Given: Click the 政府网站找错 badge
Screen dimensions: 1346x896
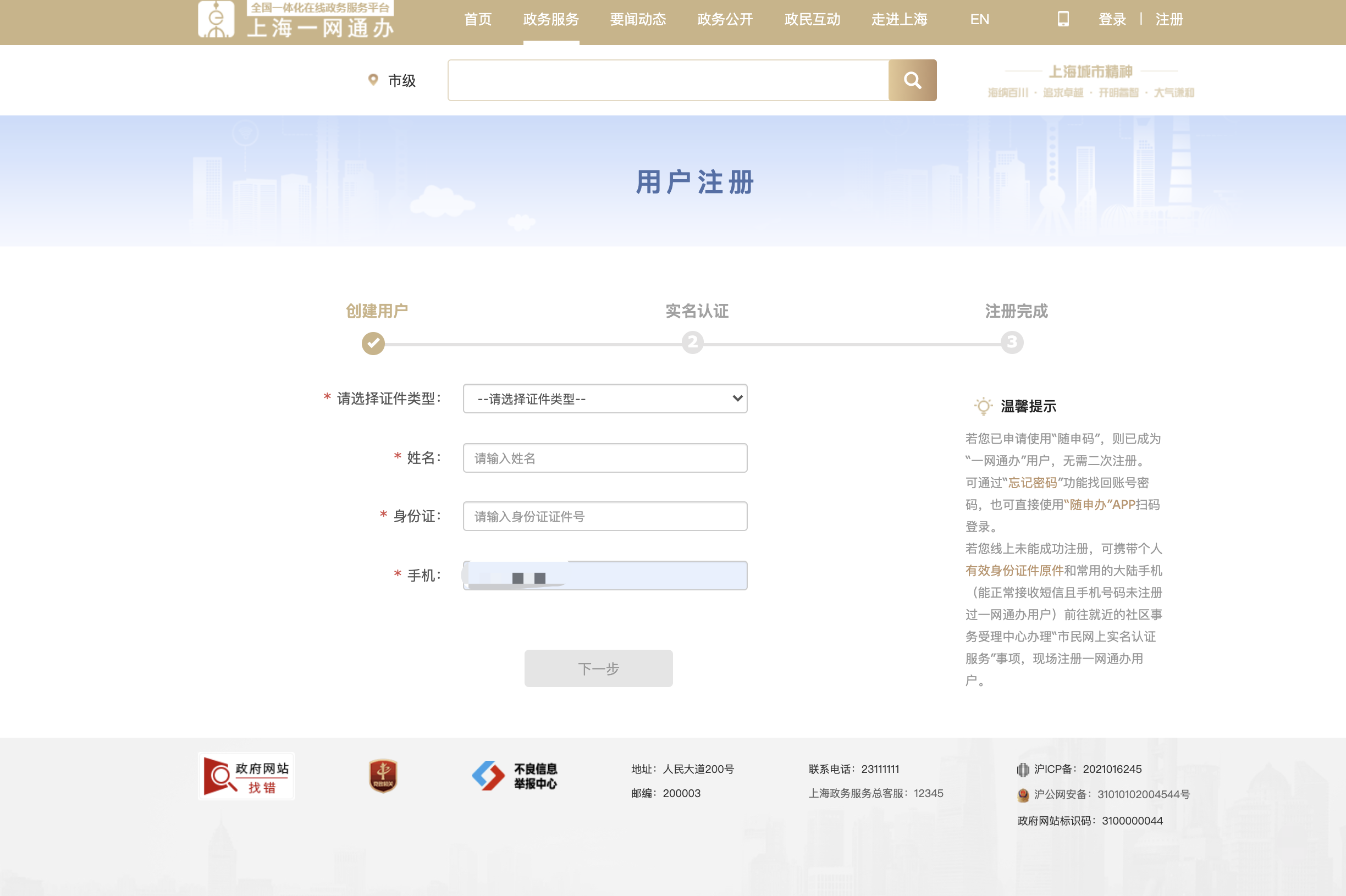Looking at the screenshot, I should click(x=246, y=776).
